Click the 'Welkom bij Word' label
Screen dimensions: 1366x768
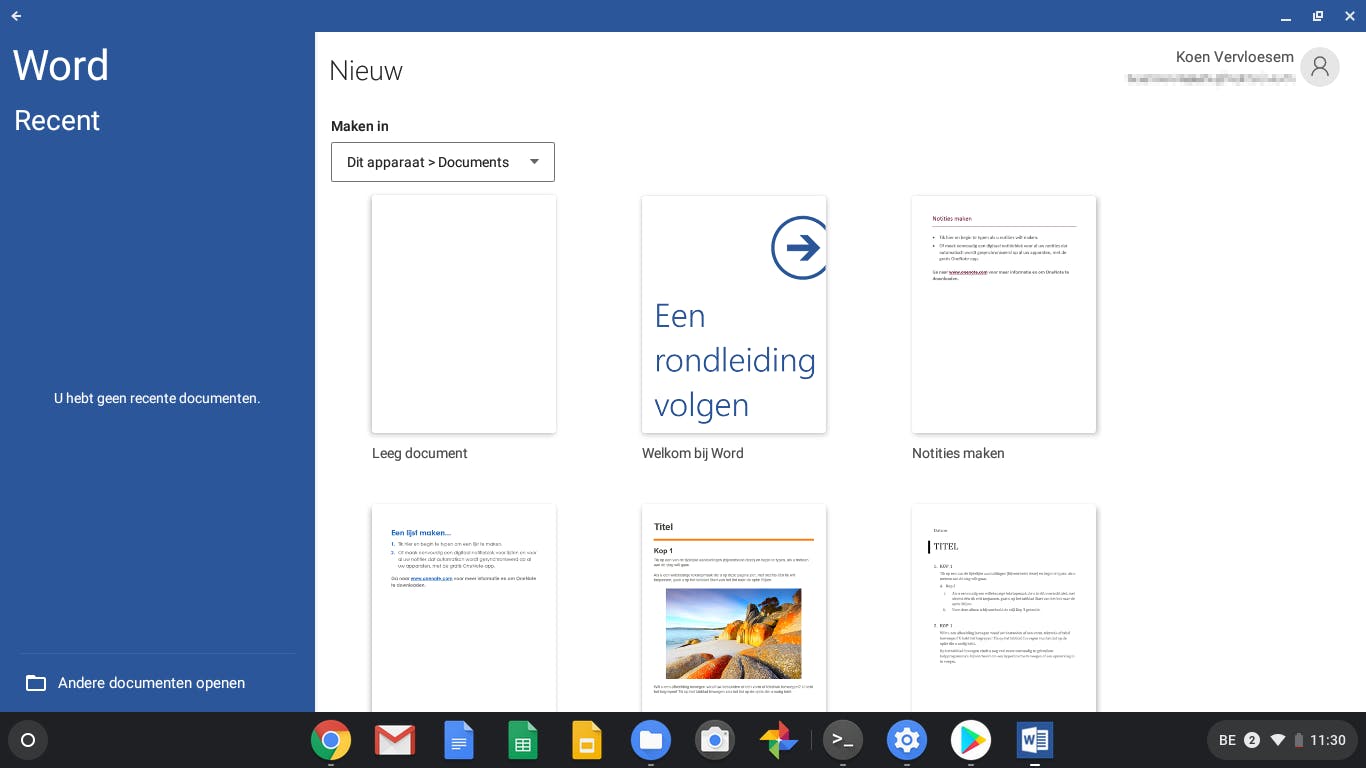(693, 453)
